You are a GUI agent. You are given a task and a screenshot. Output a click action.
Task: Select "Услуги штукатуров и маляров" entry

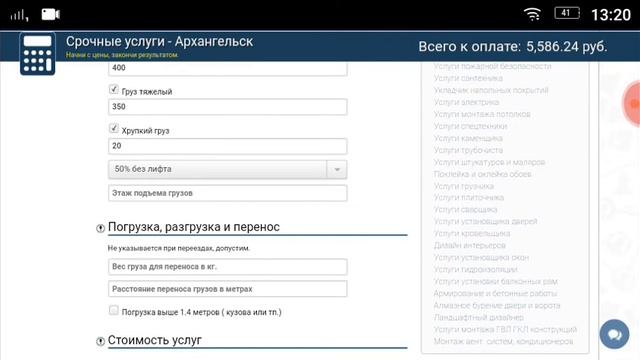click(489, 162)
